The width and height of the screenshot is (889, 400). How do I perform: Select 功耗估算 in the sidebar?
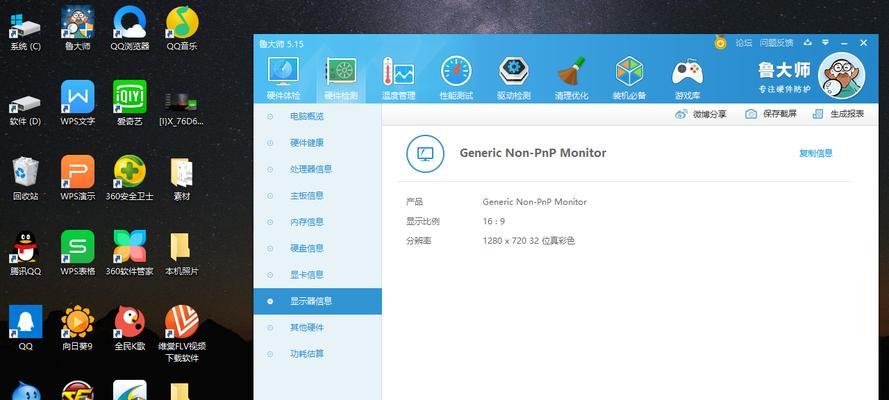click(x=318, y=354)
